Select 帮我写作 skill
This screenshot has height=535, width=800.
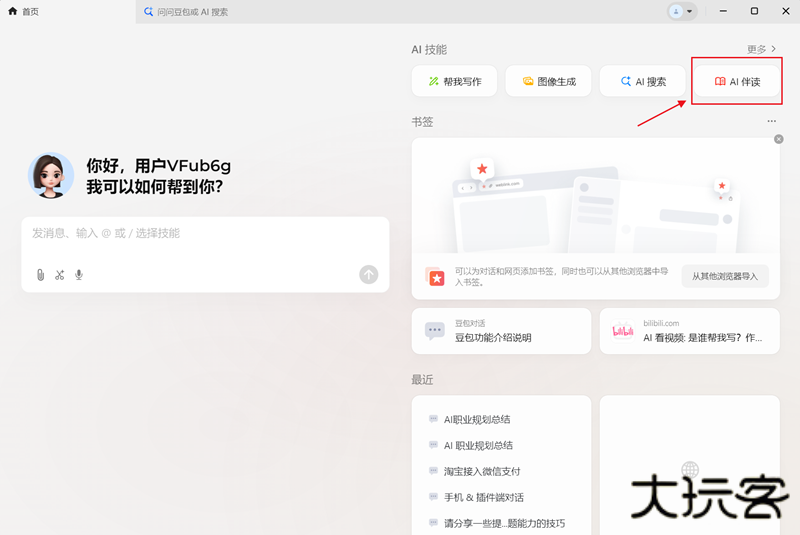(454, 82)
